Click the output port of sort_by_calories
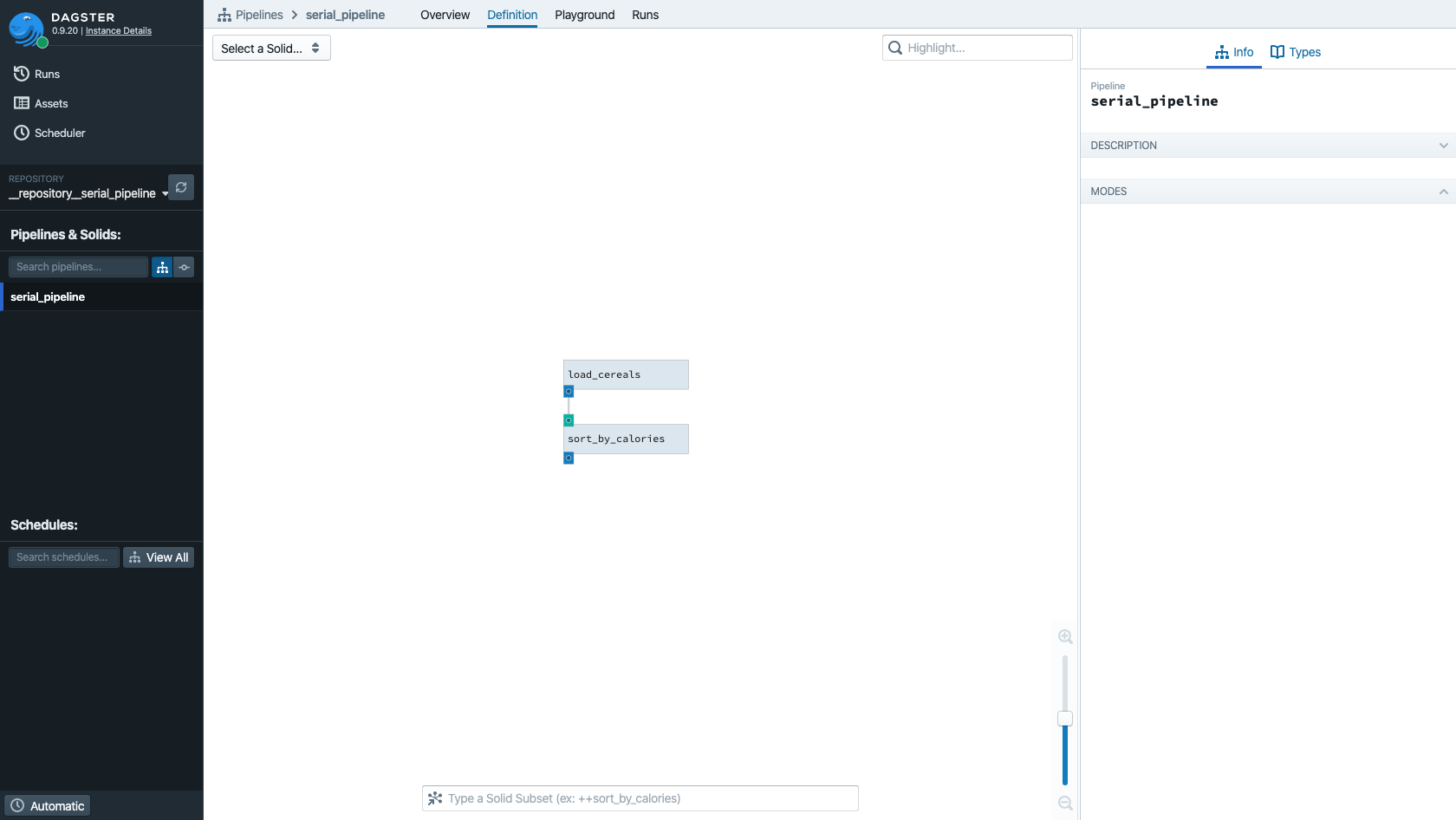The image size is (1456, 820). (569, 459)
